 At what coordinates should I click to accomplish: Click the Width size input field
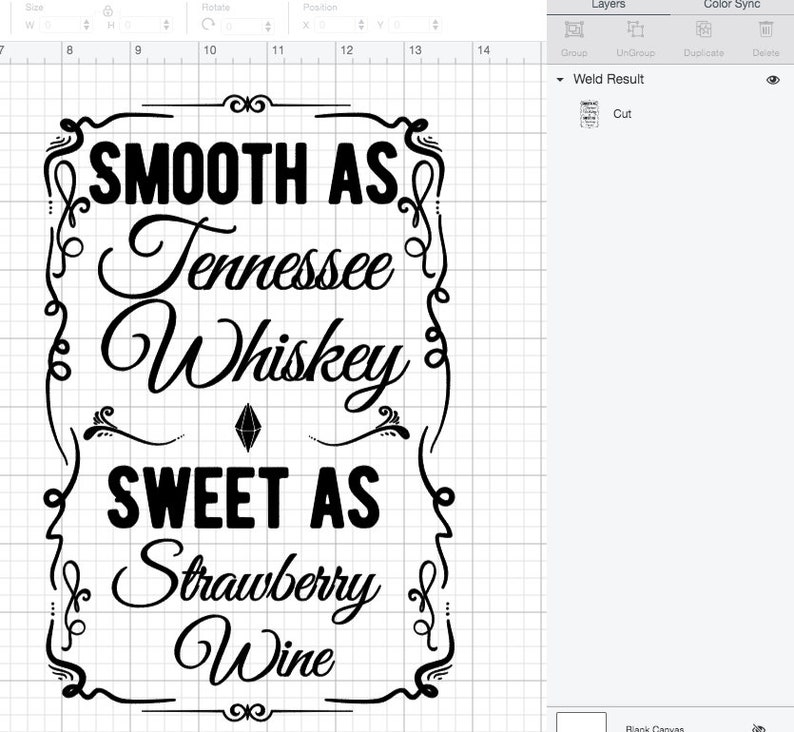61,25
